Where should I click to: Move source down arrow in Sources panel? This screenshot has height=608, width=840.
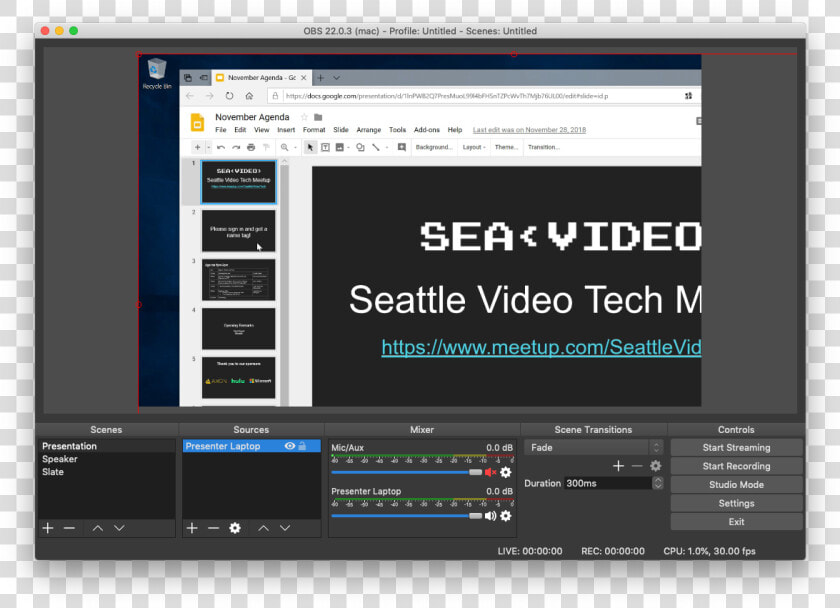(x=285, y=528)
